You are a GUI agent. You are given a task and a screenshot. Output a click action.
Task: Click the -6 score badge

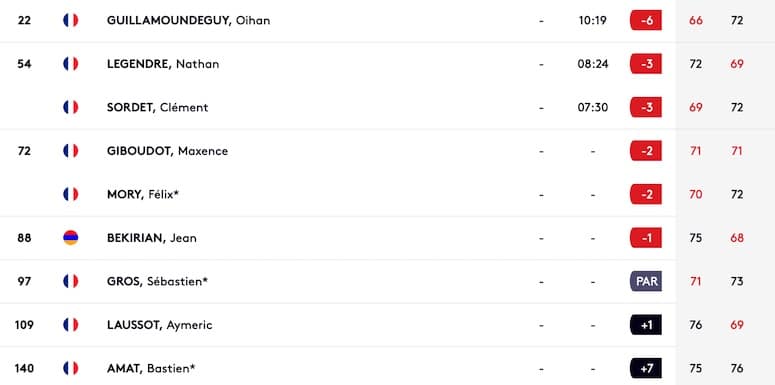(x=646, y=20)
